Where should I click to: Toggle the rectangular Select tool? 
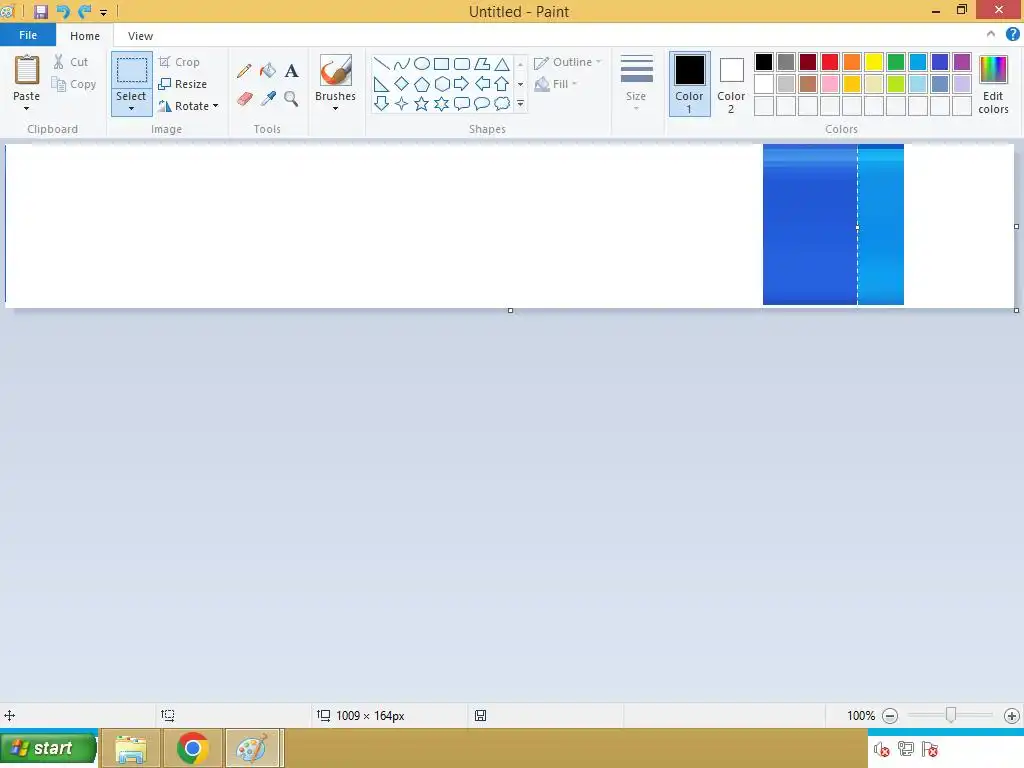(x=131, y=70)
